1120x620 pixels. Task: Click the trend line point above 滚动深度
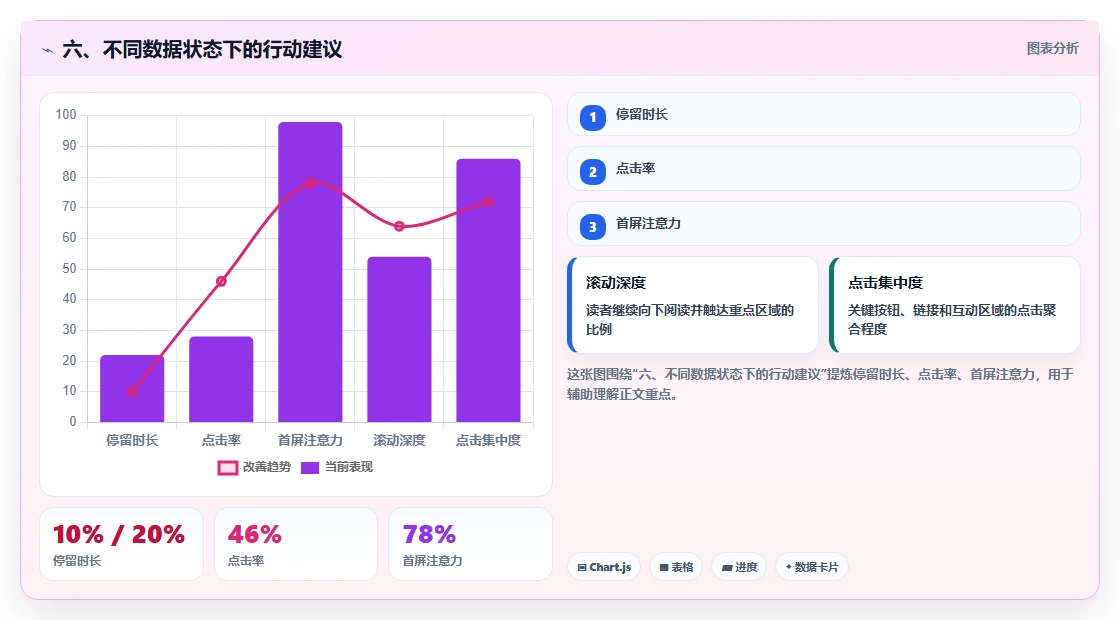click(x=399, y=226)
